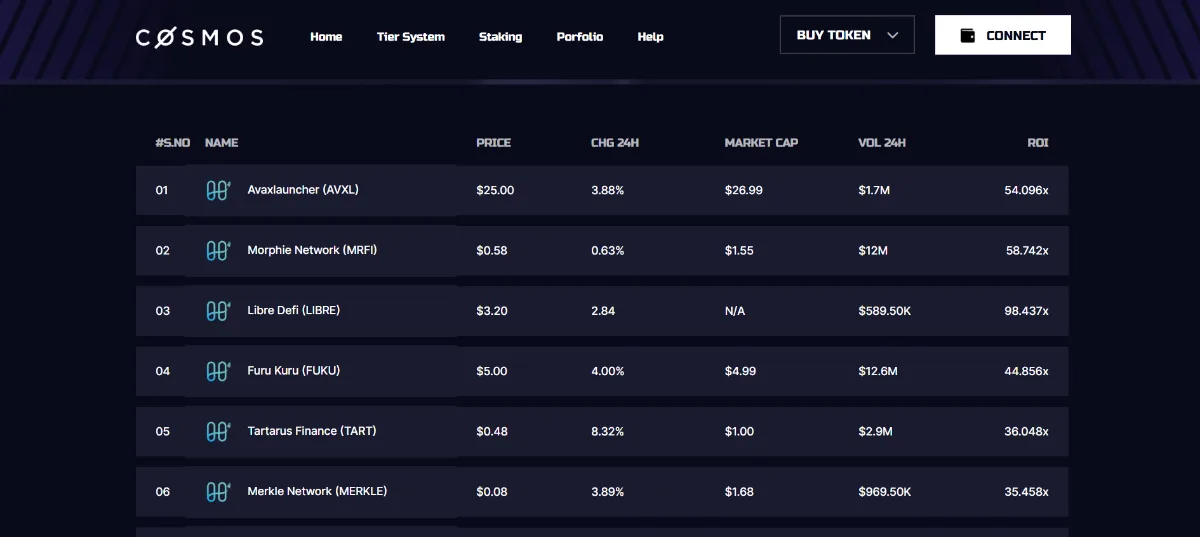Screen dimensions: 1200x537
Task: Click the $4.99 market cap value
Action: click(x=740, y=371)
